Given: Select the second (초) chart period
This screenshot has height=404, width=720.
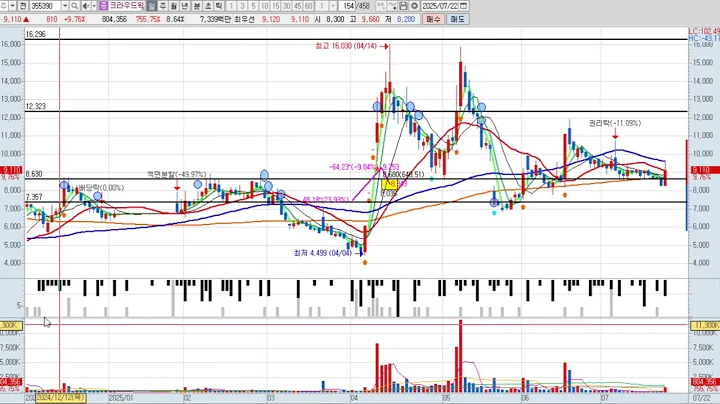Looking at the screenshot, I should pyautogui.click(x=208, y=6).
